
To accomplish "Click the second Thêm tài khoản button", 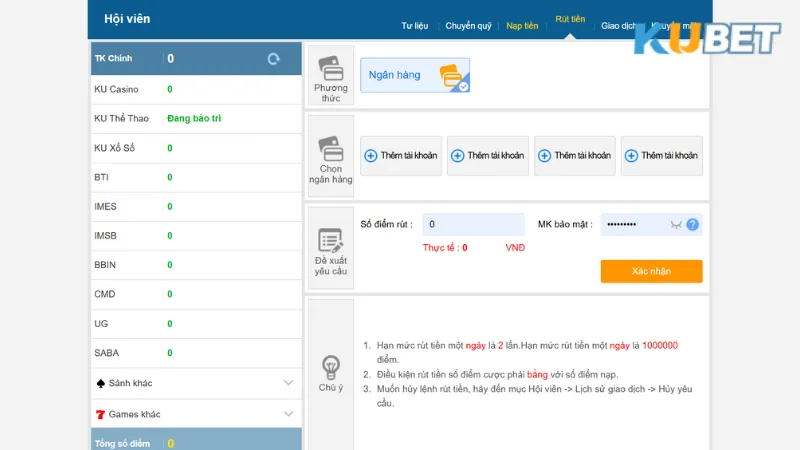I will [x=488, y=156].
